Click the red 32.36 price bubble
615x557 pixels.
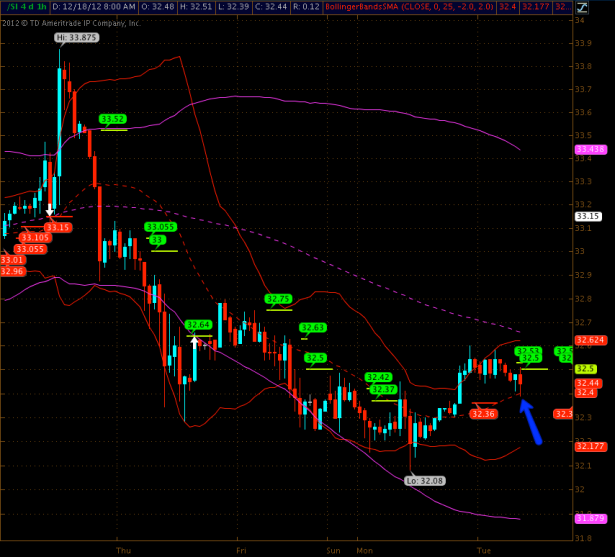(484, 413)
